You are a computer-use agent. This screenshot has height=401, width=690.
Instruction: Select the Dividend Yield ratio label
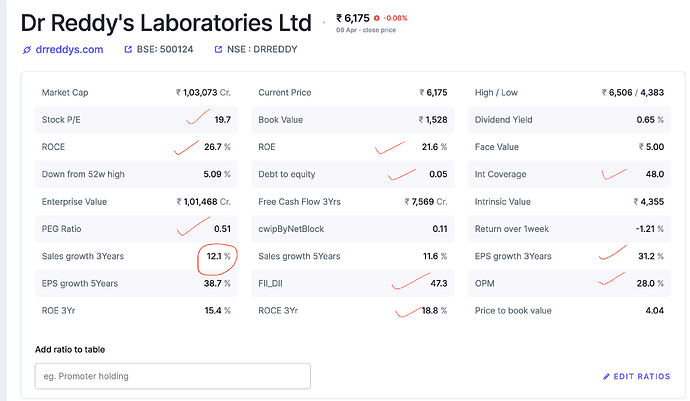pyautogui.click(x=507, y=120)
